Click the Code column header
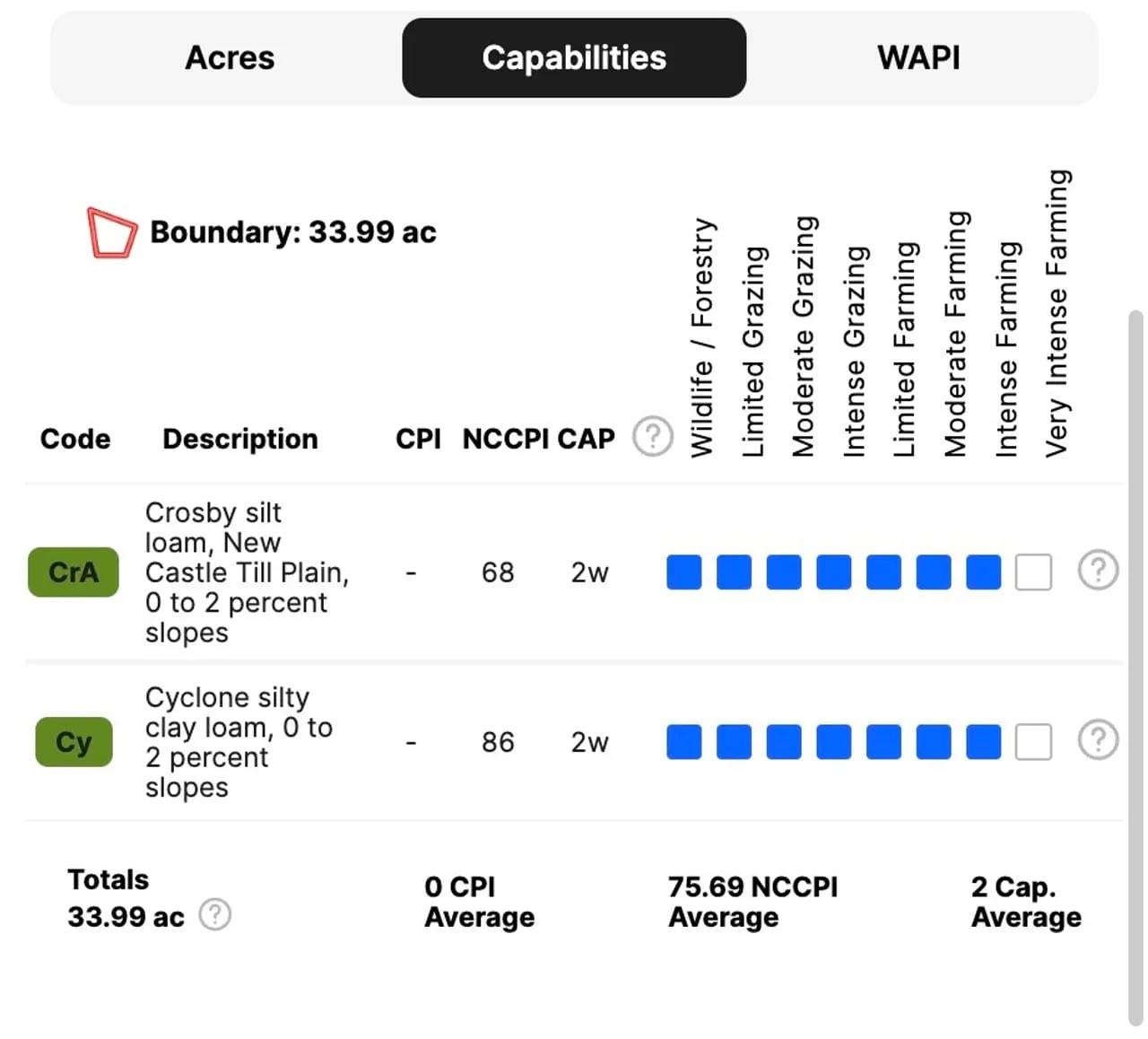 point(75,439)
